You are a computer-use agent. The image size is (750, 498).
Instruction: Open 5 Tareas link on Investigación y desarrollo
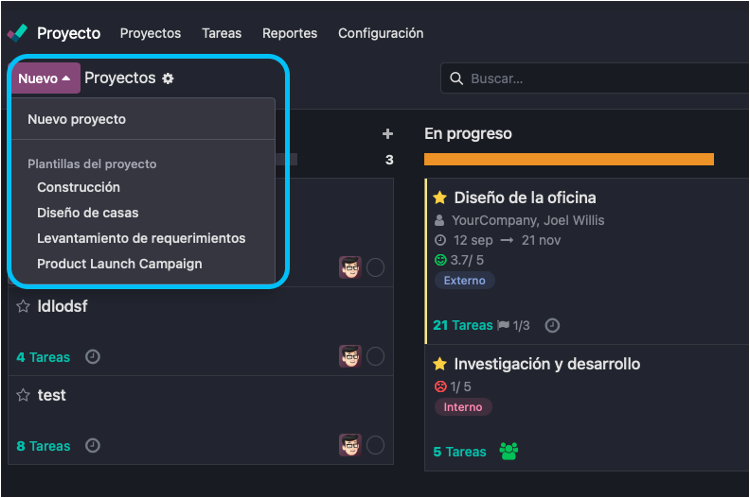pyautogui.click(x=460, y=452)
